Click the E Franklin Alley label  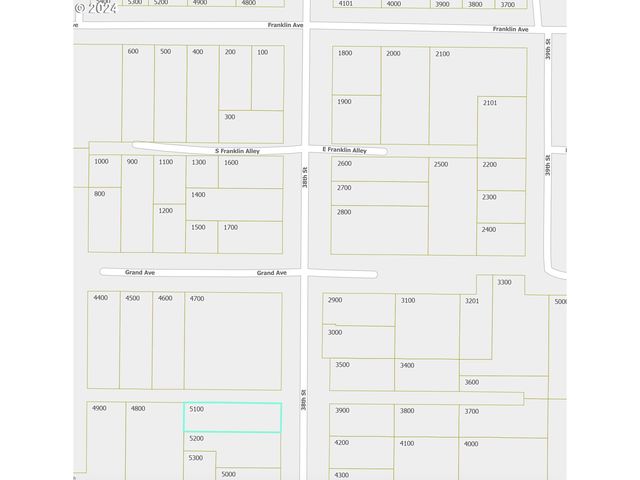click(344, 151)
